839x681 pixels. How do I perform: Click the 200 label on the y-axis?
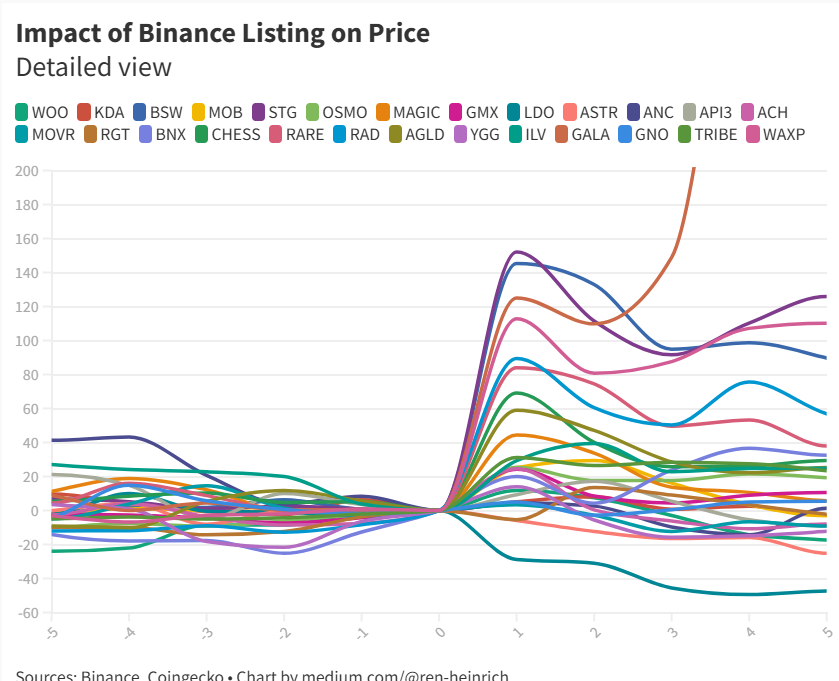[28, 171]
